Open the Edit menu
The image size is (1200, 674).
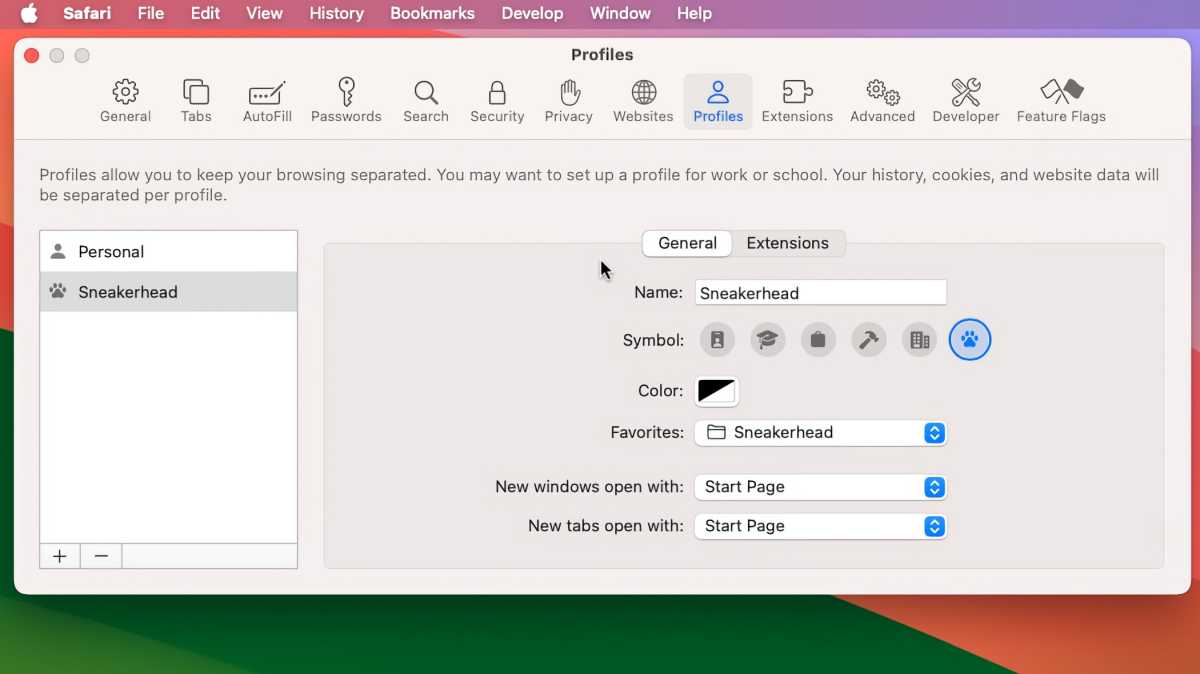click(205, 13)
